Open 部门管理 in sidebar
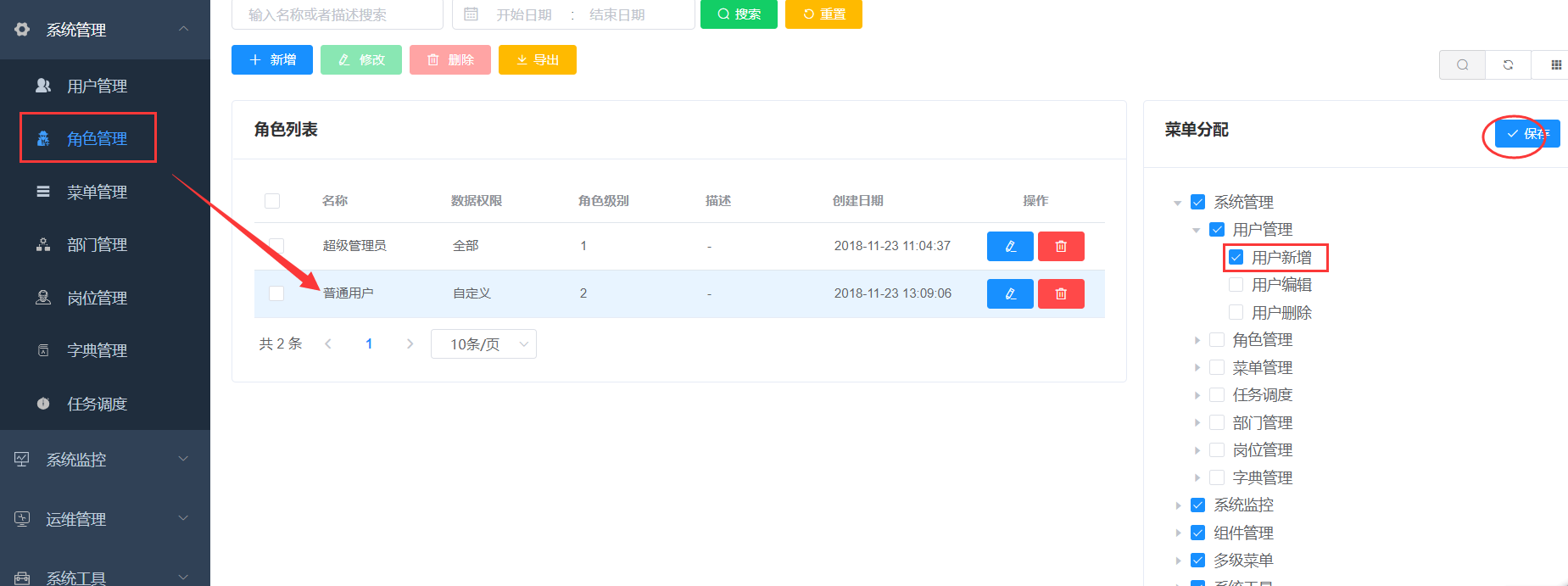Image resolution: width=1568 pixels, height=586 pixels. click(x=105, y=244)
